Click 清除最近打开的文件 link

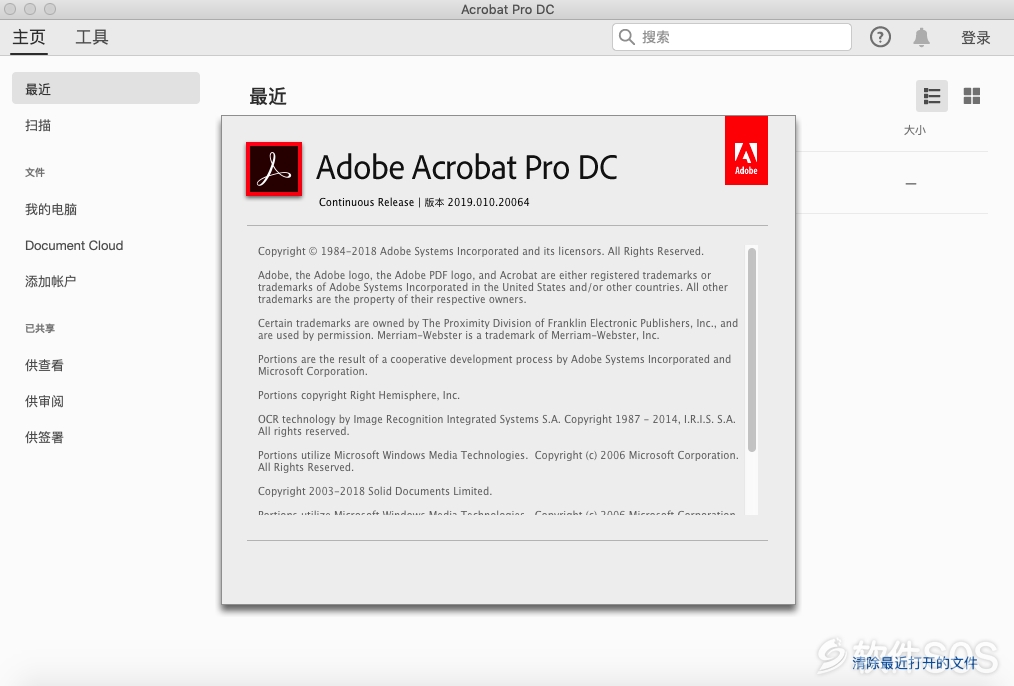pyautogui.click(x=914, y=663)
